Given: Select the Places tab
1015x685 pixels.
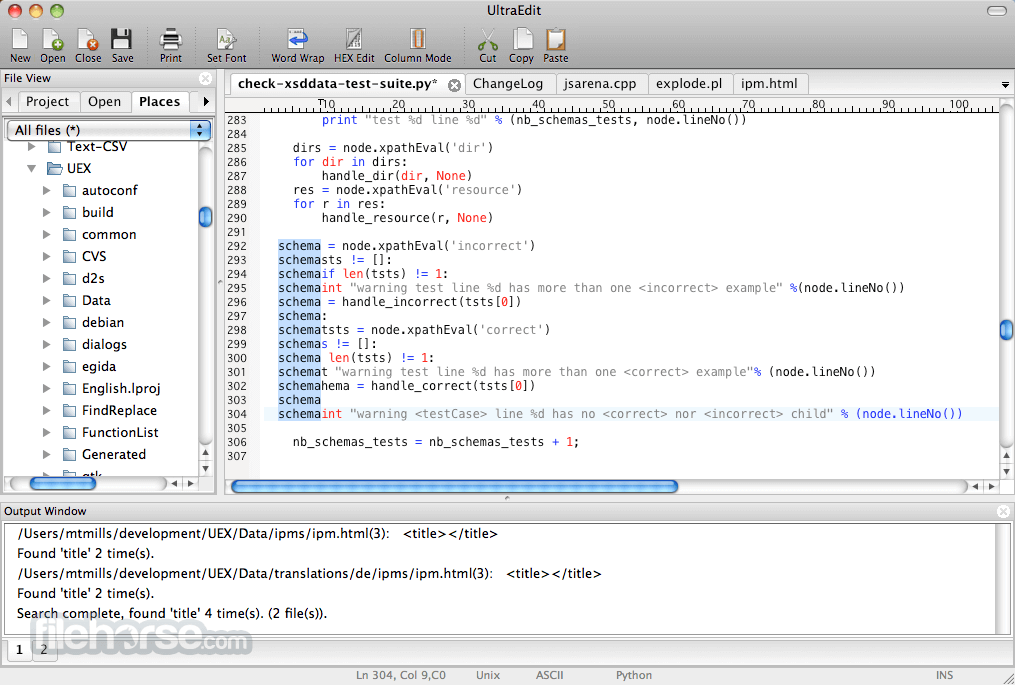Looking at the screenshot, I should pyautogui.click(x=159, y=102).
